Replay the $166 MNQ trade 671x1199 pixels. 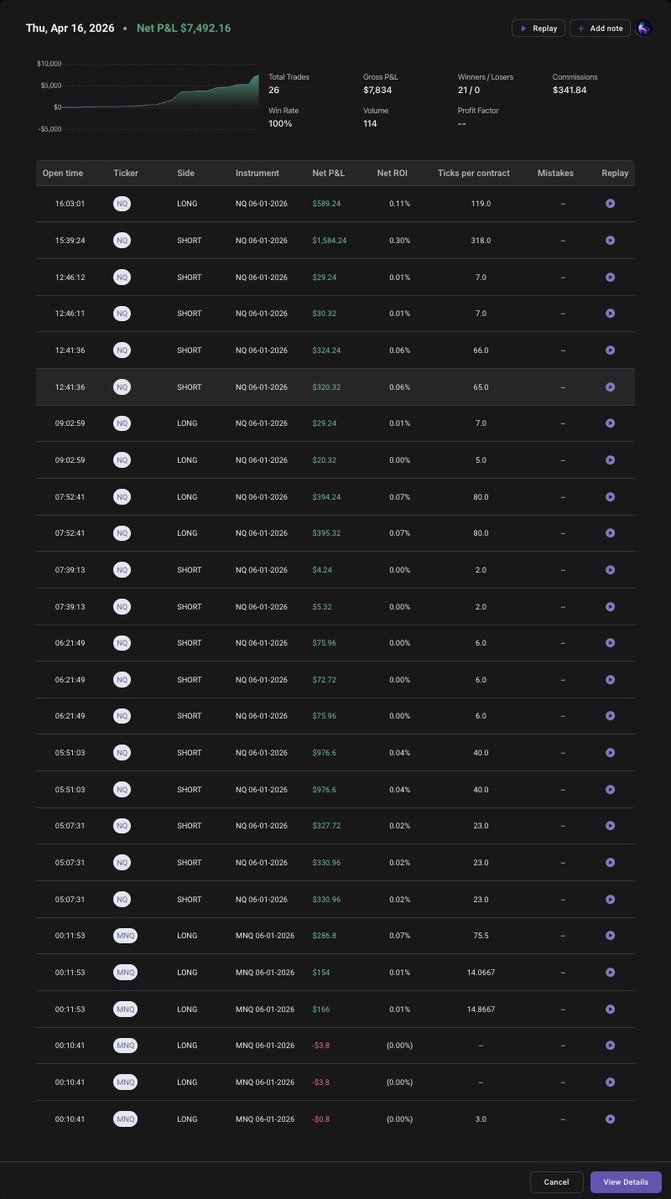pyautogui.click(x=610, y=1009)
